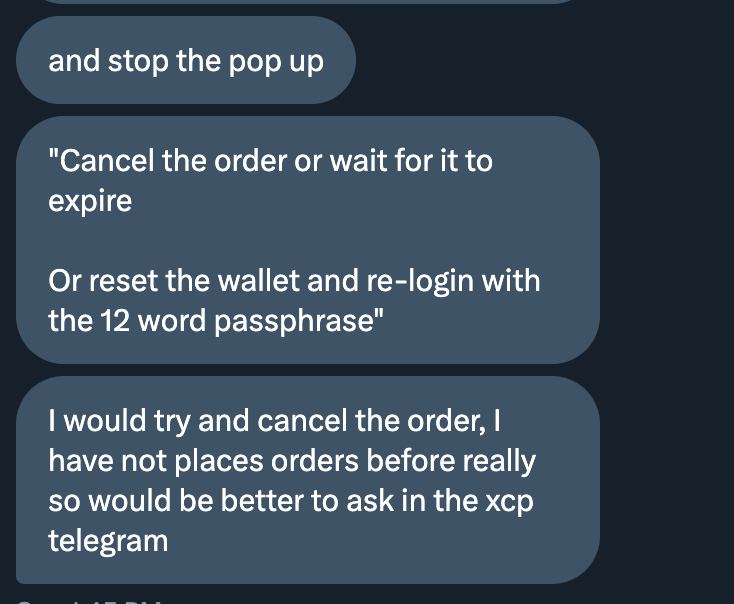This screenshot has width=734, height=604.
Task: Click the word 'really' in the last message
Action: point(499,462)
